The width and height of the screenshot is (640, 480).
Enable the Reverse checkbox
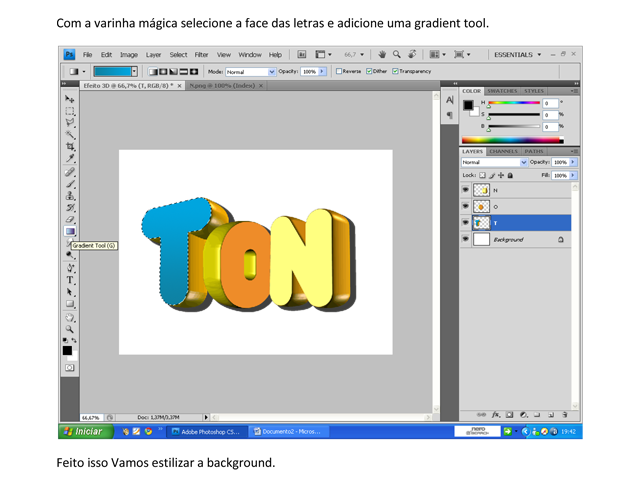340,72
